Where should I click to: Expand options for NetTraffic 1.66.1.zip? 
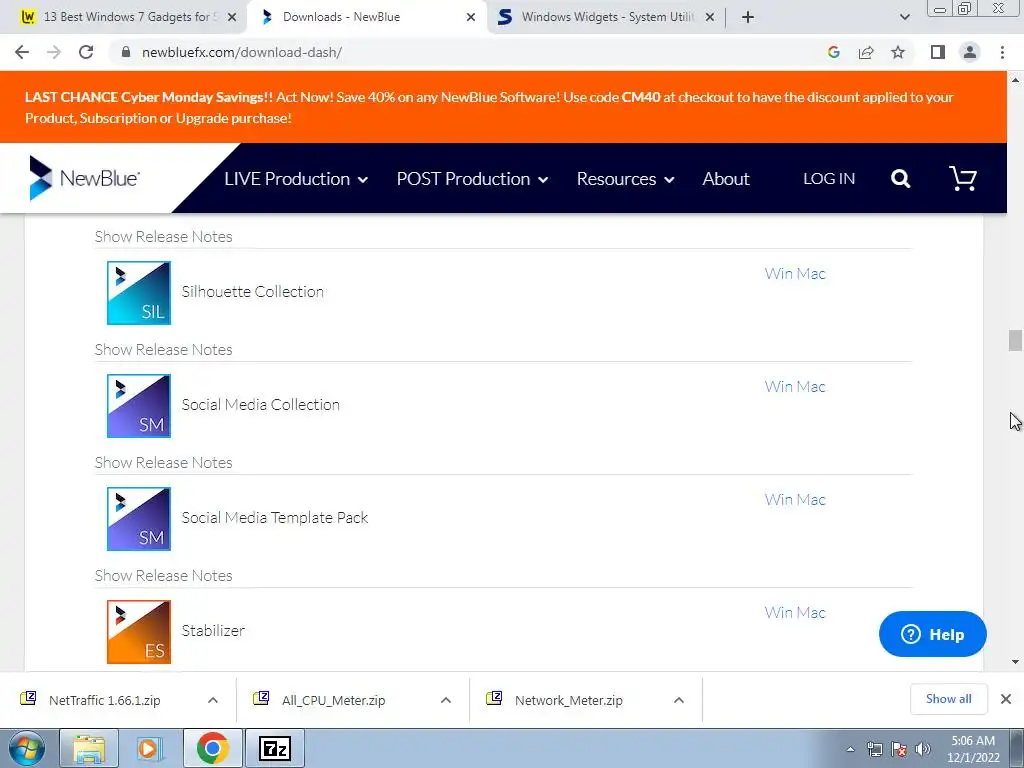pyautogui.click(x=213, y=700)
